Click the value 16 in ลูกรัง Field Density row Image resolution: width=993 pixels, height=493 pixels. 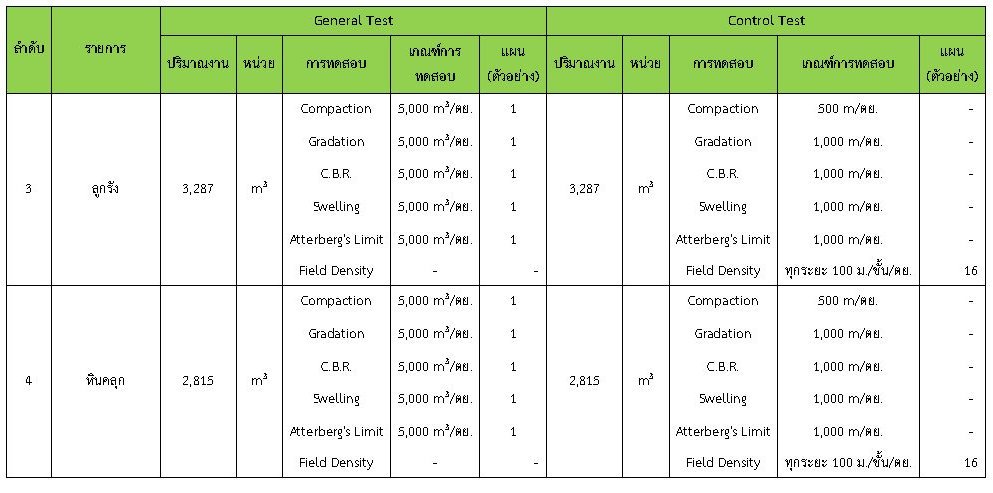click(x=970, y=270)
